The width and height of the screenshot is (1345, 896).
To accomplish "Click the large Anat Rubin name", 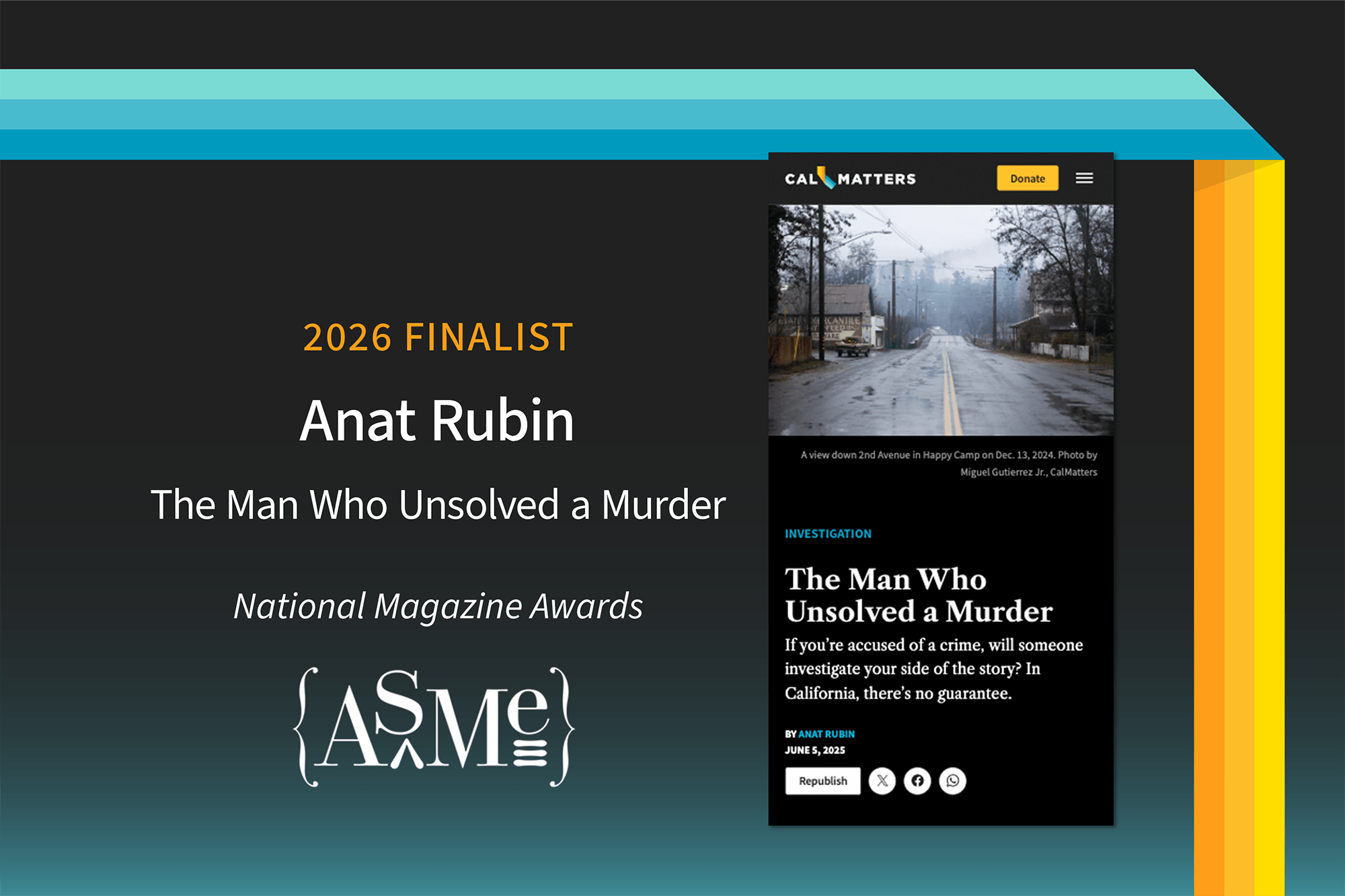I will [437, 421].
